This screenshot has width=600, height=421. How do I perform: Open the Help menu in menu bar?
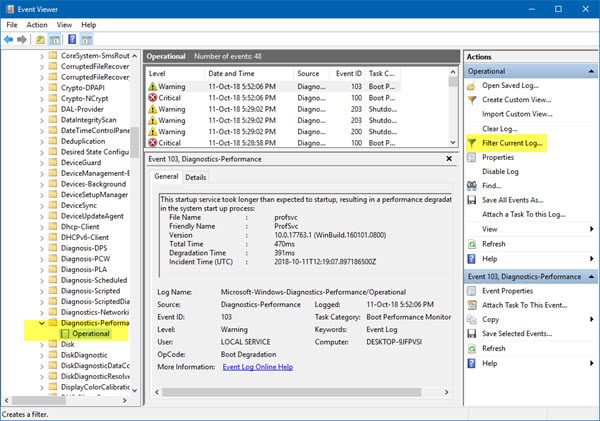pyautogui.click(x=88, y=25)
